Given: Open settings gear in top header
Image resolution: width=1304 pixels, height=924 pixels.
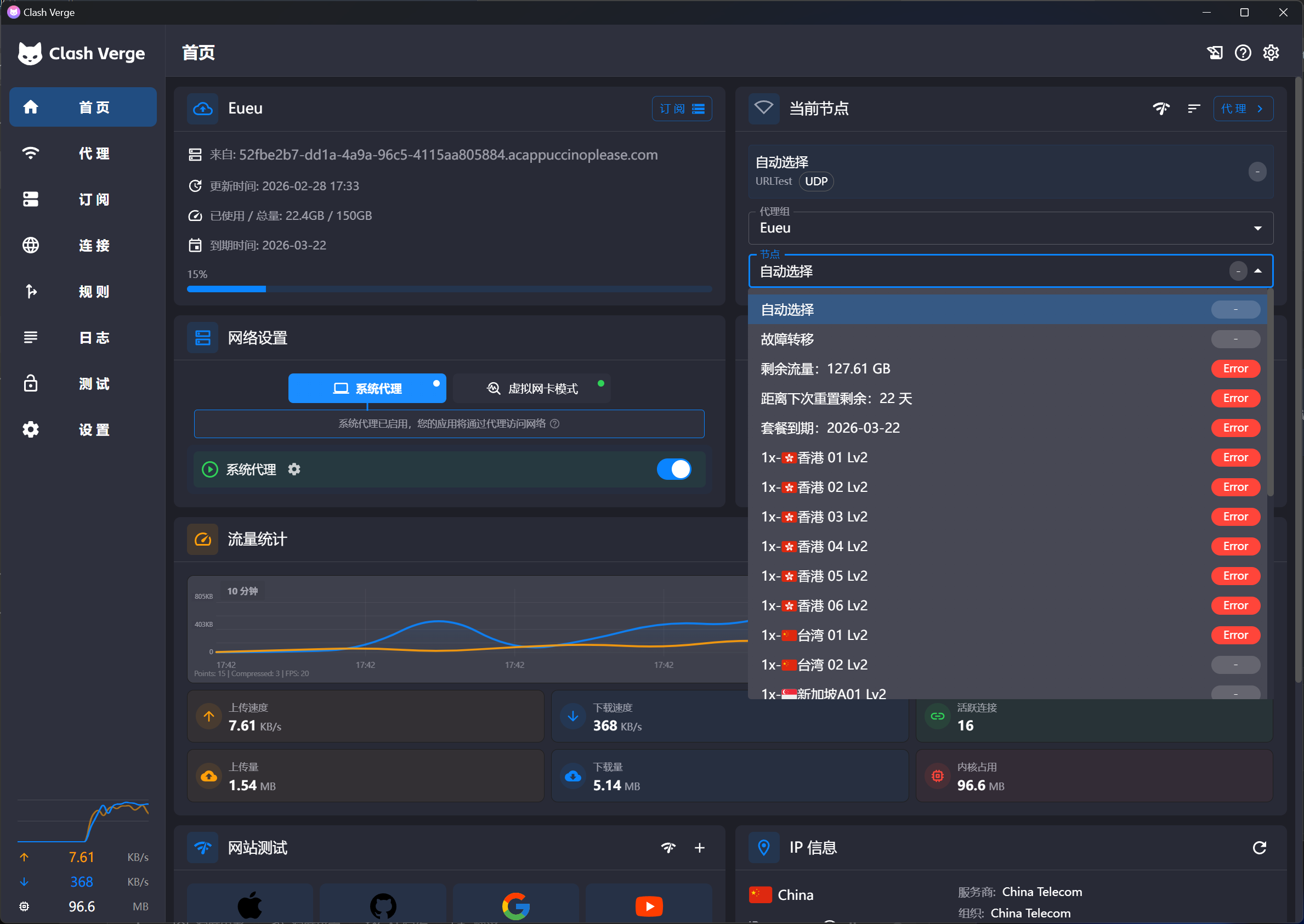Looking at the screenshot, I should [1271, 53].
